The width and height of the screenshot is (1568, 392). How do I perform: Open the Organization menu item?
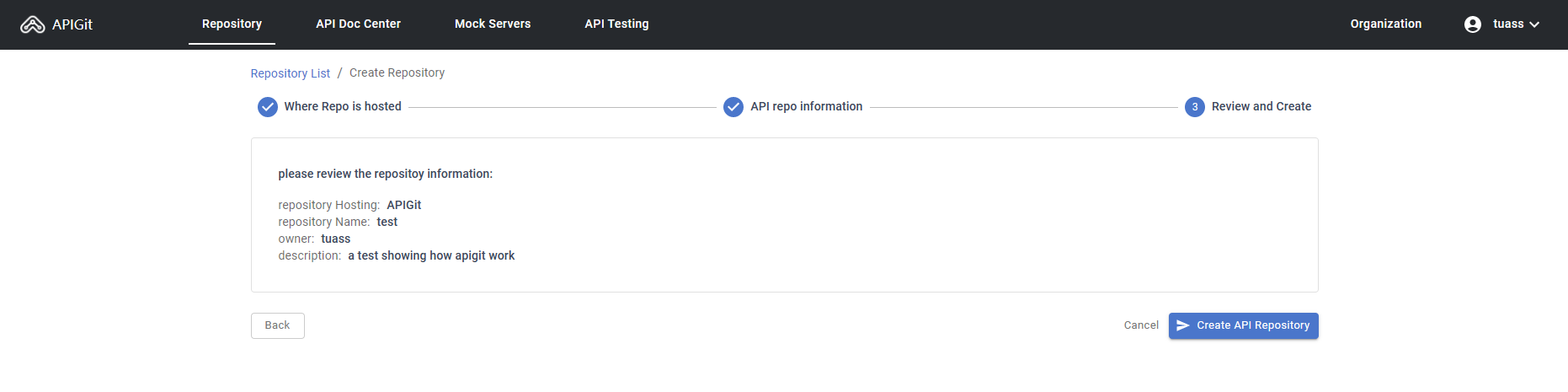pos(1385,24)
